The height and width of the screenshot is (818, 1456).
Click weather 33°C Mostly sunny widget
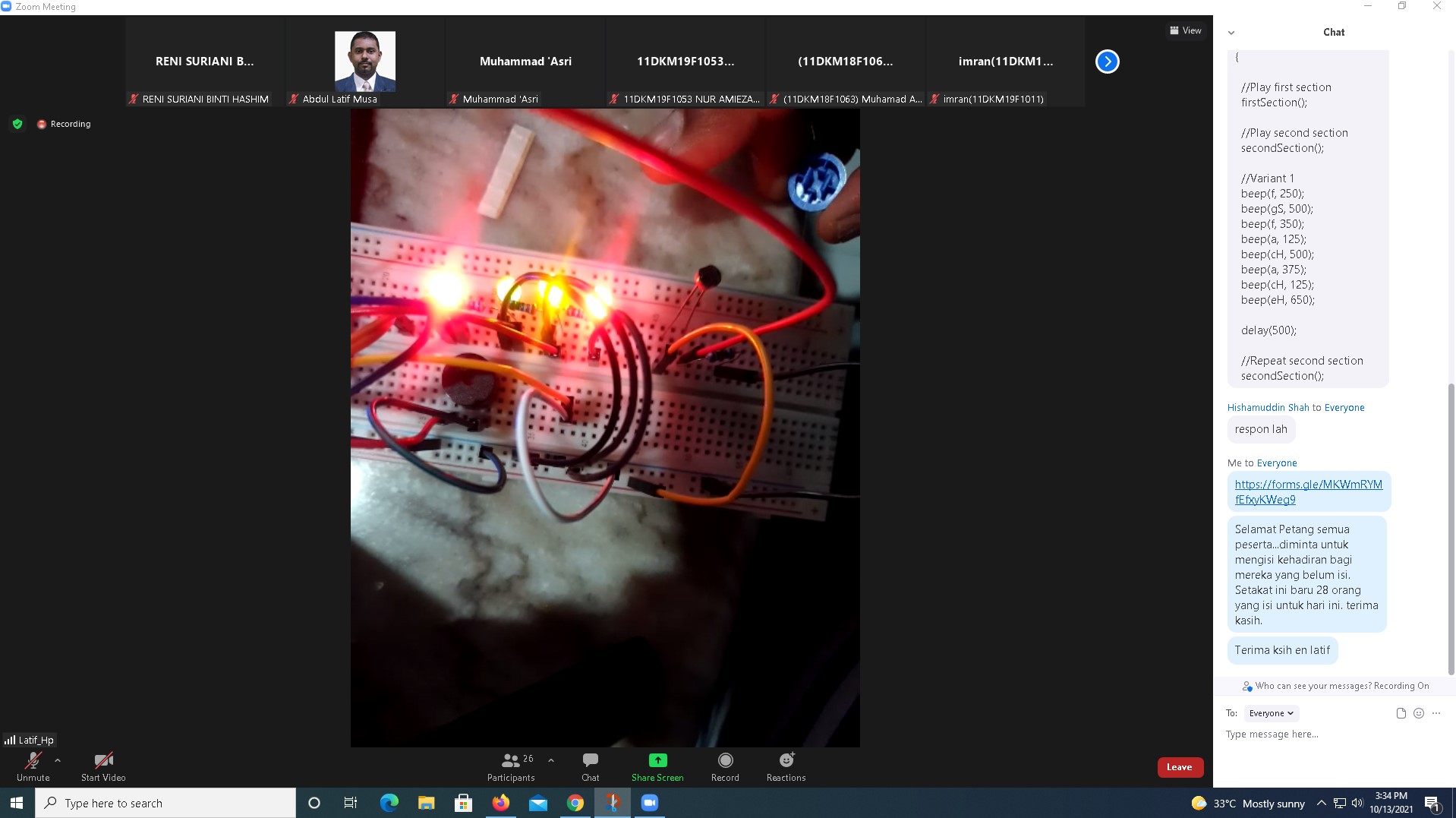(1248, 803)
